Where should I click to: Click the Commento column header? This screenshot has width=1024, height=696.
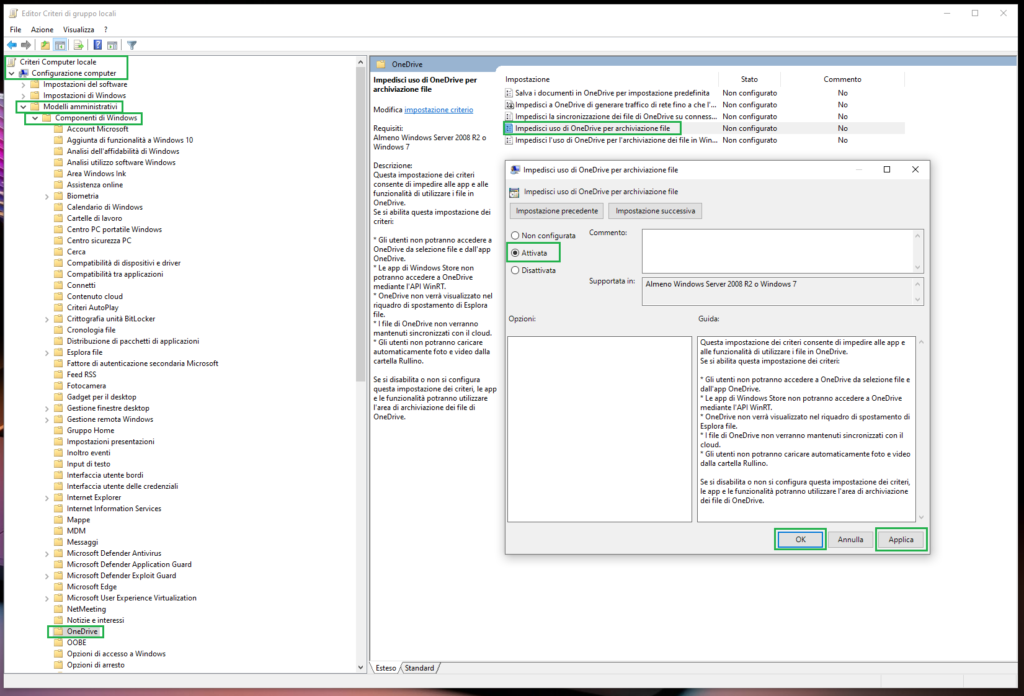[x=842, y=79]
